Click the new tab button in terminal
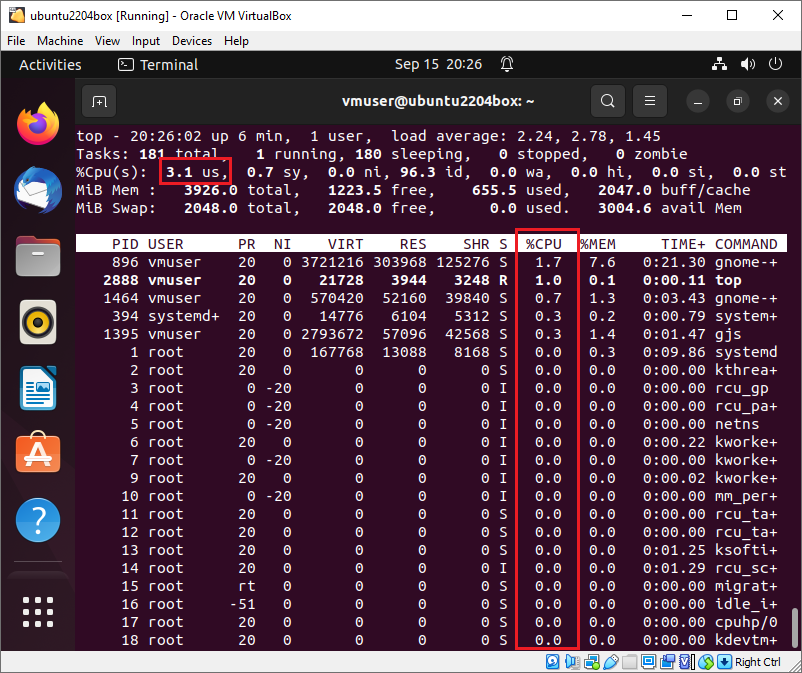The image size is (802, 673). click(99, 101)
